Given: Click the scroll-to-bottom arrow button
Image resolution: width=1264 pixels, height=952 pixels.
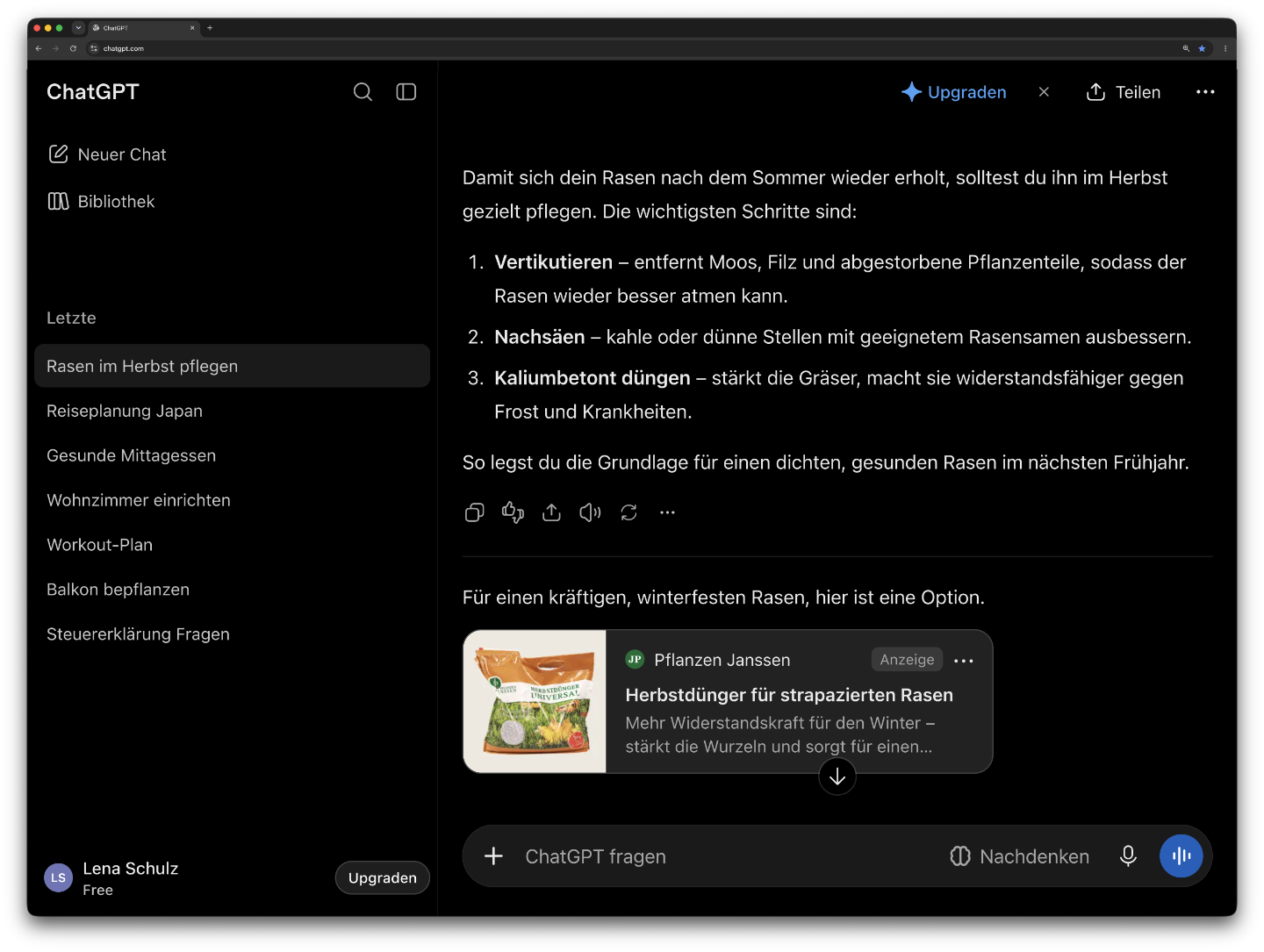Looking at the screenshot, I should click(837, 777).
